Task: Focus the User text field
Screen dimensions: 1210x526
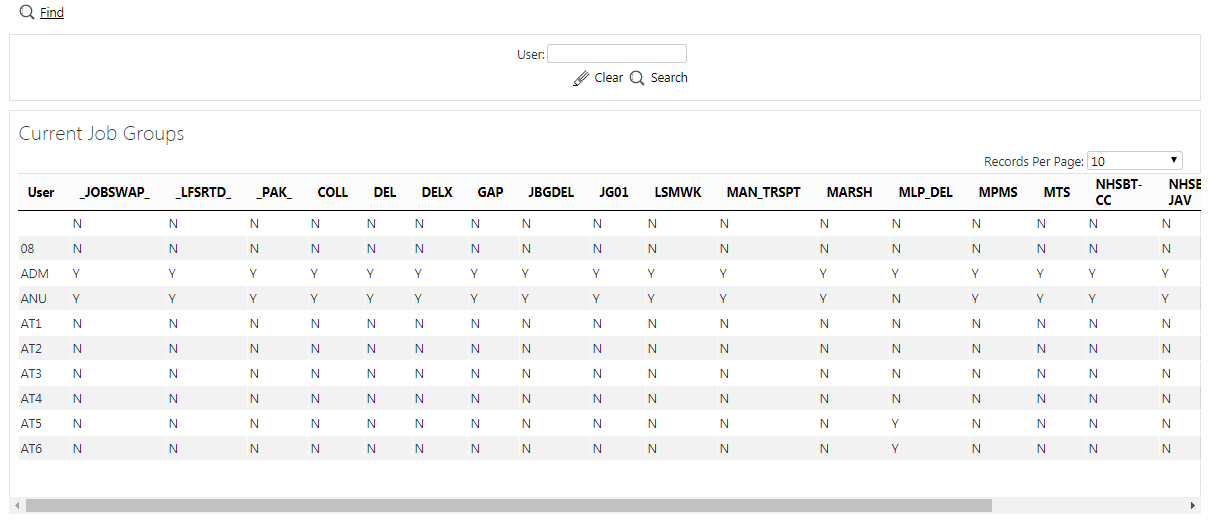Action: click(x=617, y=54)
